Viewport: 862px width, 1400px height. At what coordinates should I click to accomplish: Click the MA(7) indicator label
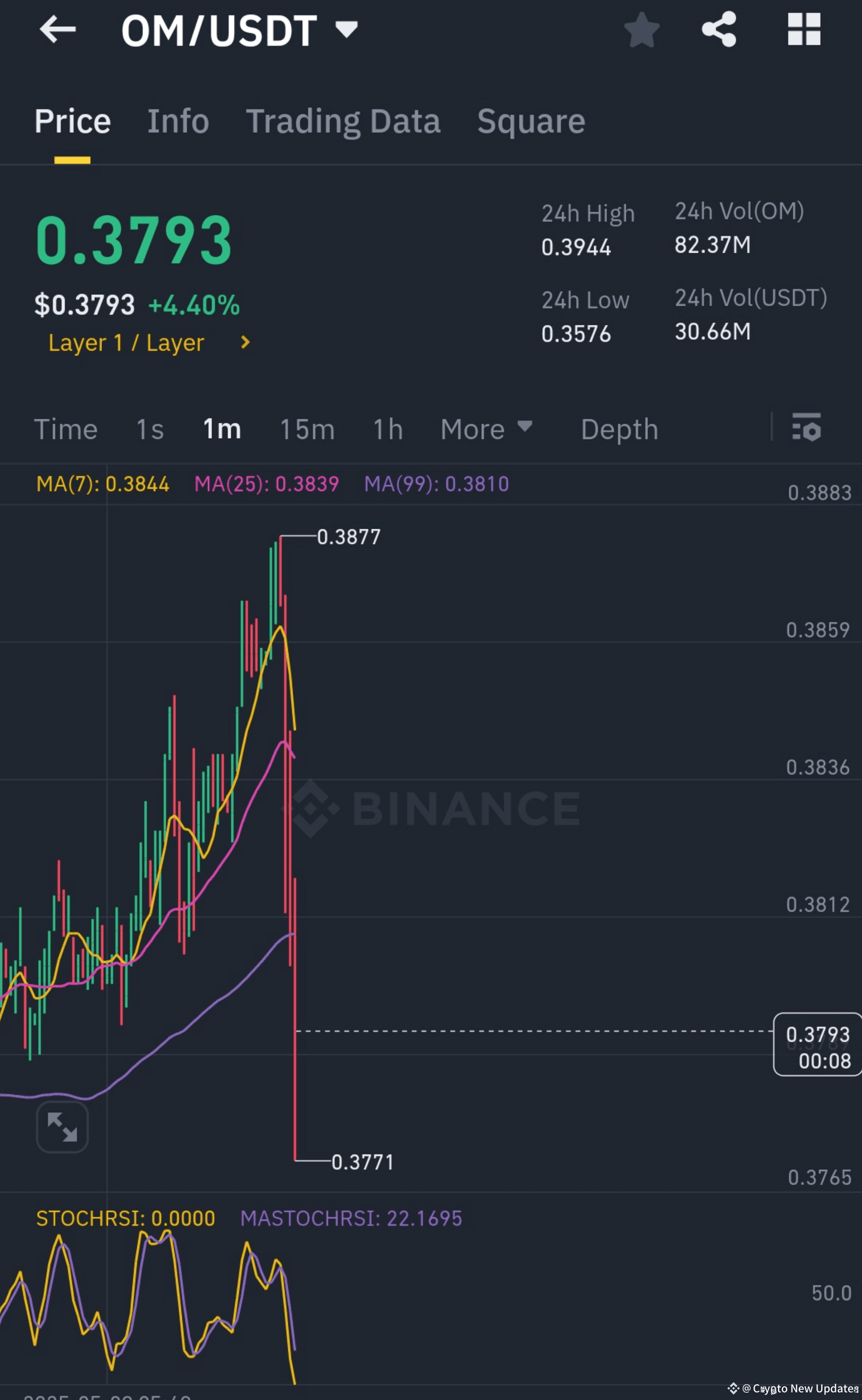click(103, 484)
